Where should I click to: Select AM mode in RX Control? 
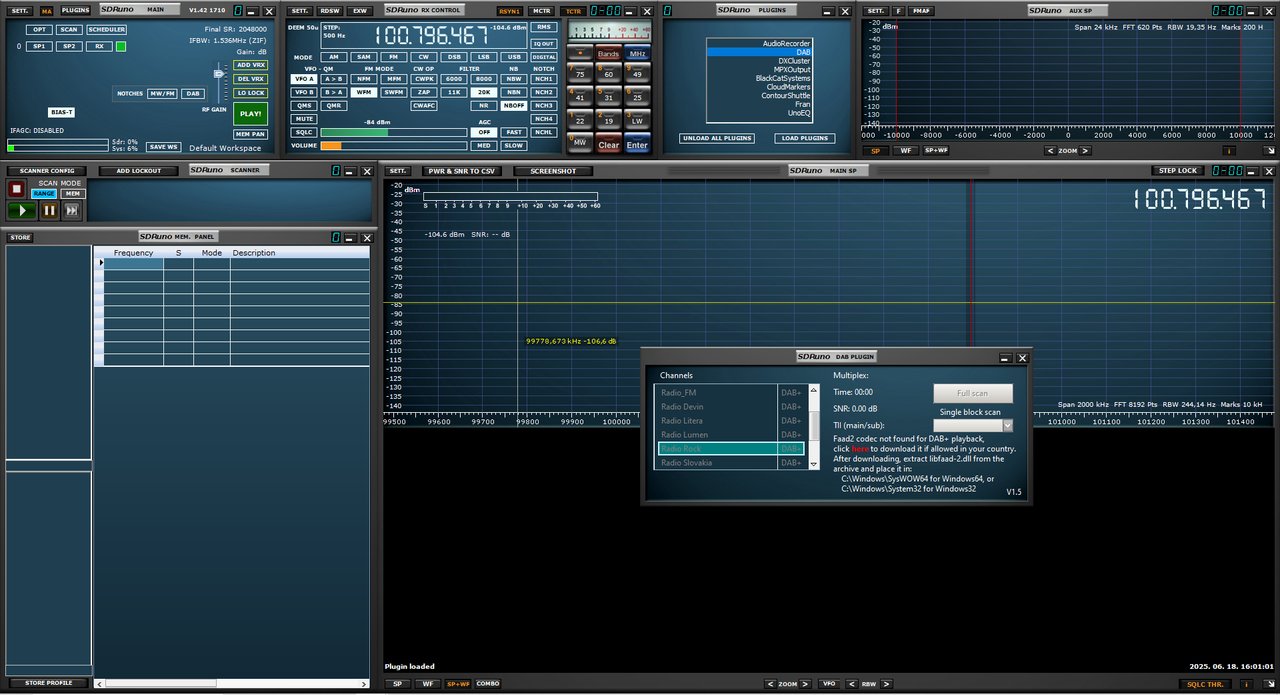(334, 57)
